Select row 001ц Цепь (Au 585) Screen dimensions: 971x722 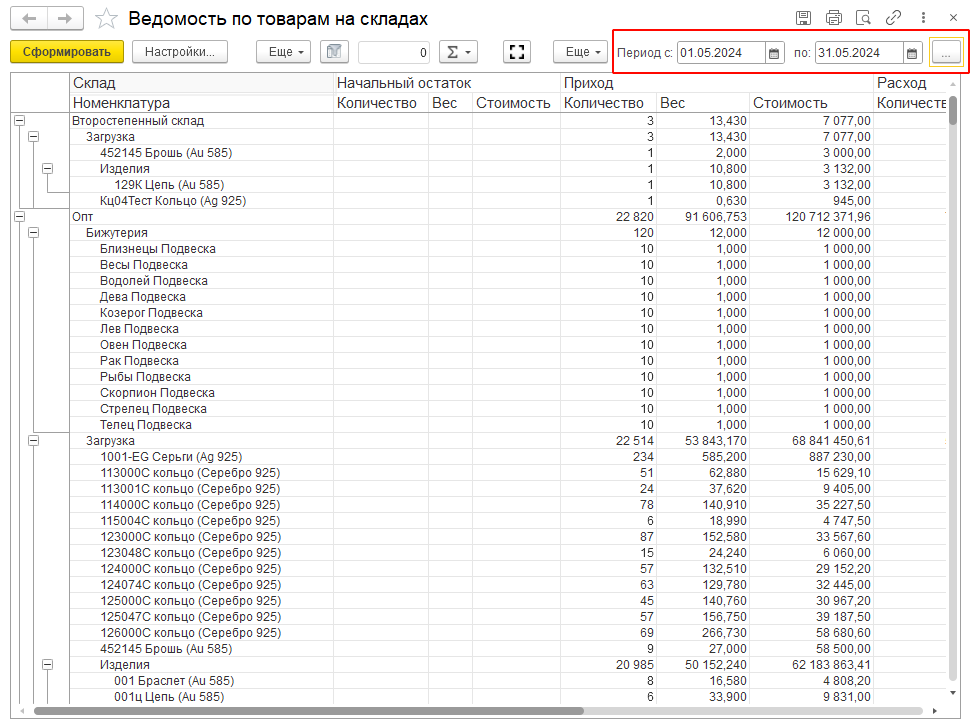coord(169,697)
